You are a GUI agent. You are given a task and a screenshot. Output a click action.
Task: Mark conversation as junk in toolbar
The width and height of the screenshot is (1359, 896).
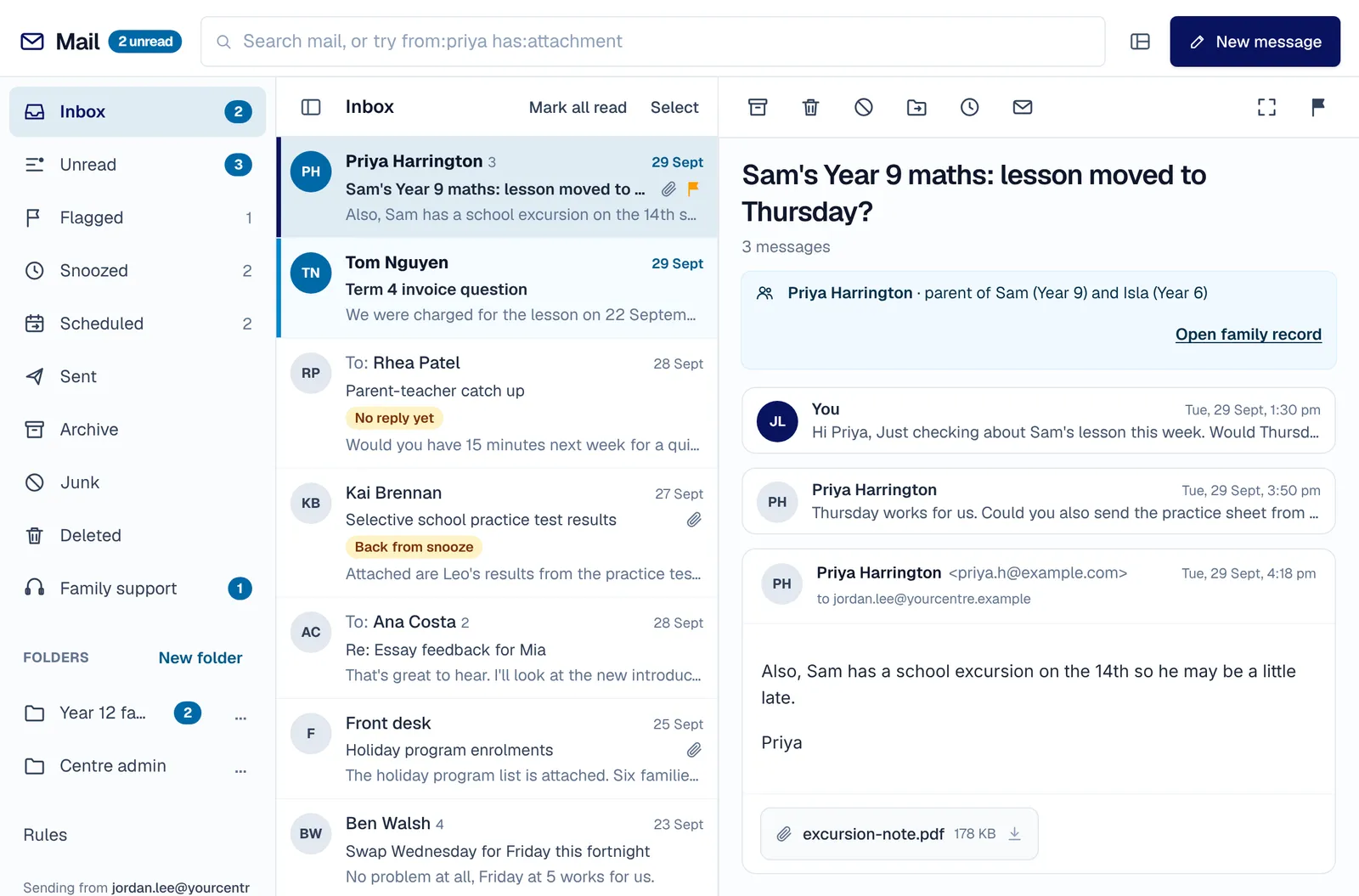[x=864, y=107]
